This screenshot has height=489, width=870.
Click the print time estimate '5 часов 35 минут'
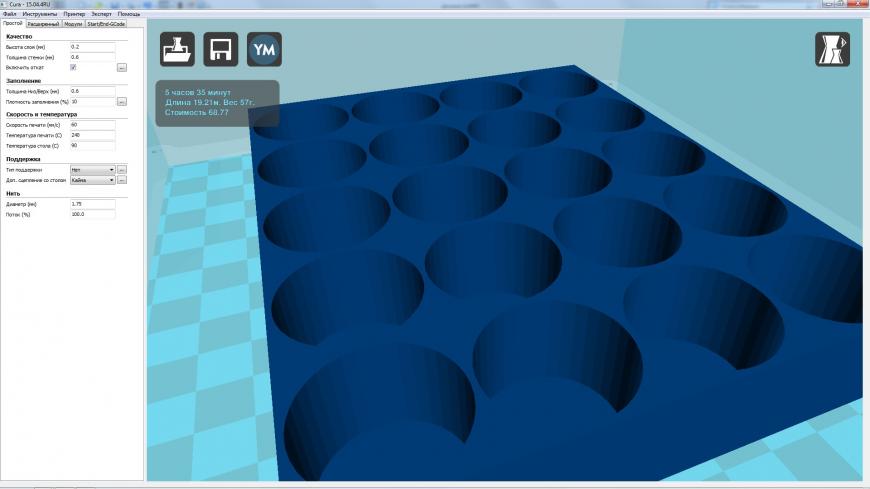[x=198, y=92]
